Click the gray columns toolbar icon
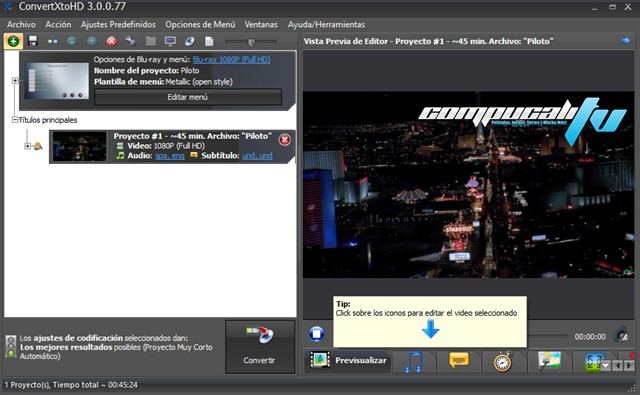640x395 pixels. (151, 41)
